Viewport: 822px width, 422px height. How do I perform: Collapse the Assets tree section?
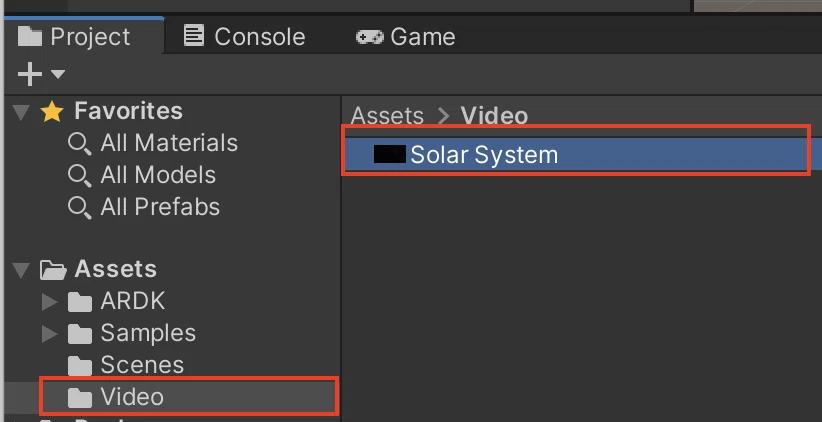point(21,270)
